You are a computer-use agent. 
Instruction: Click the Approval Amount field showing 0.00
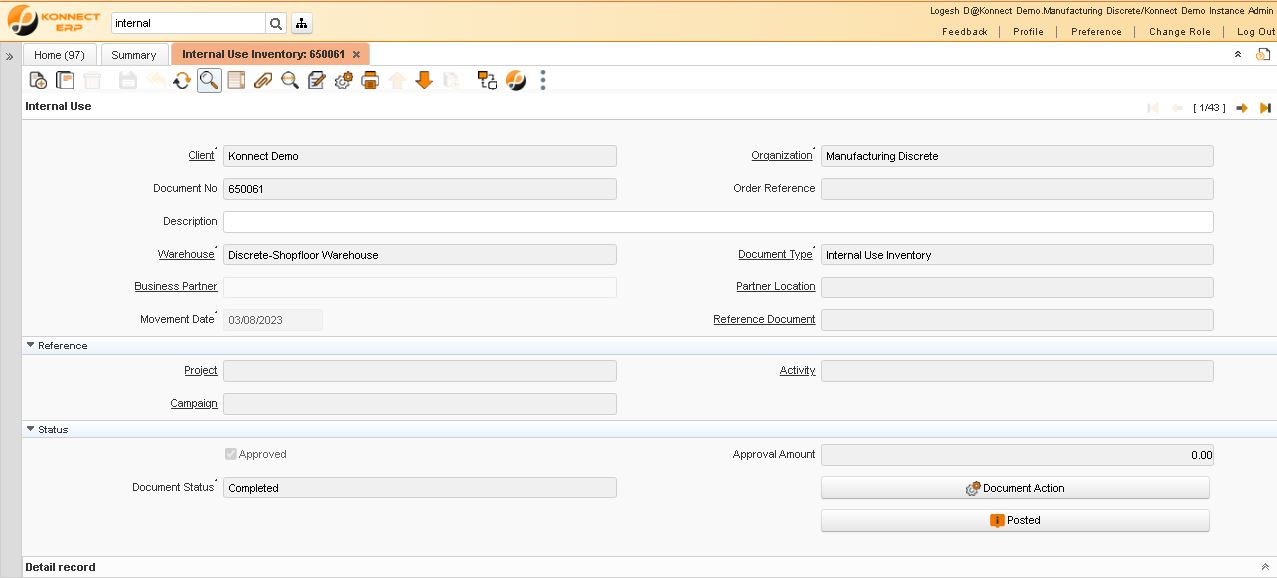(1017, 455)
